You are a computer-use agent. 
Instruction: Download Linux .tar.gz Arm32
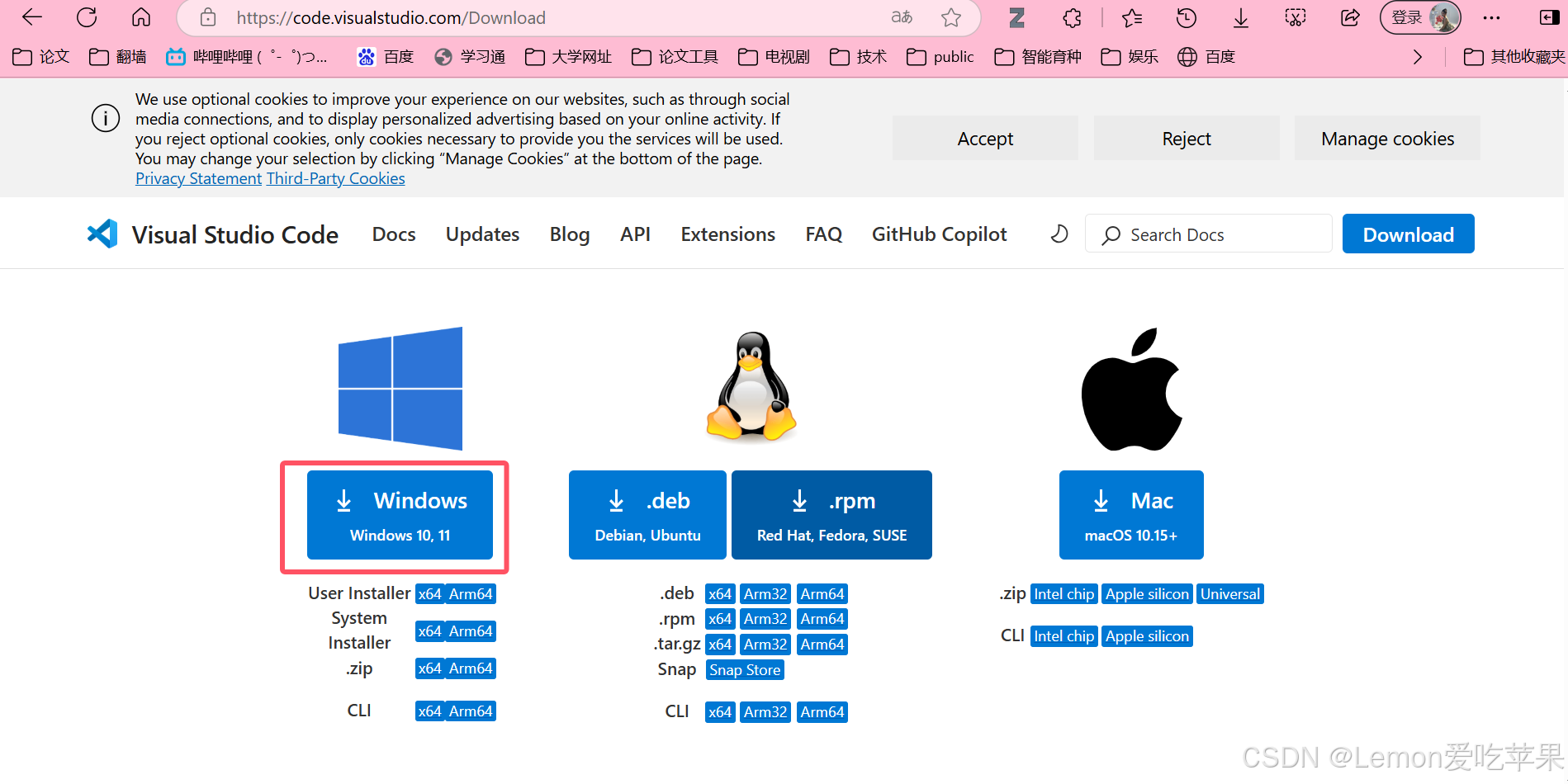765,645
